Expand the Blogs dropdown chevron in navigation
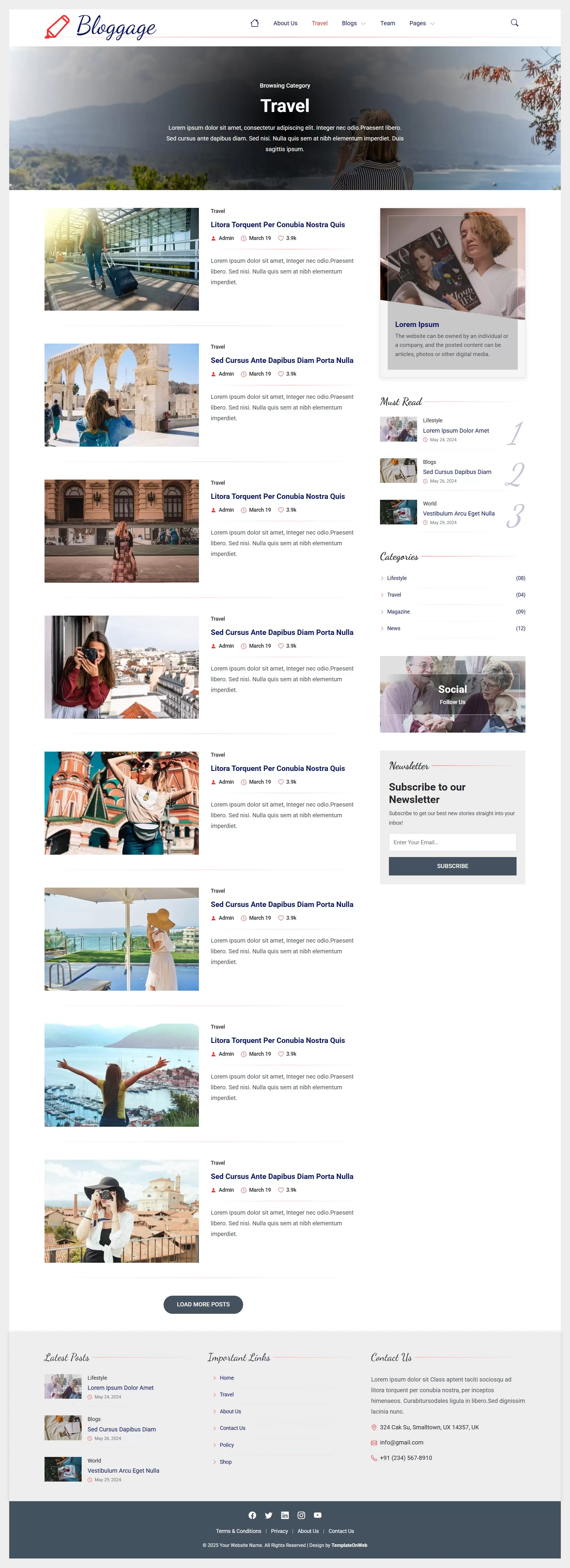 tap(363, 24)
